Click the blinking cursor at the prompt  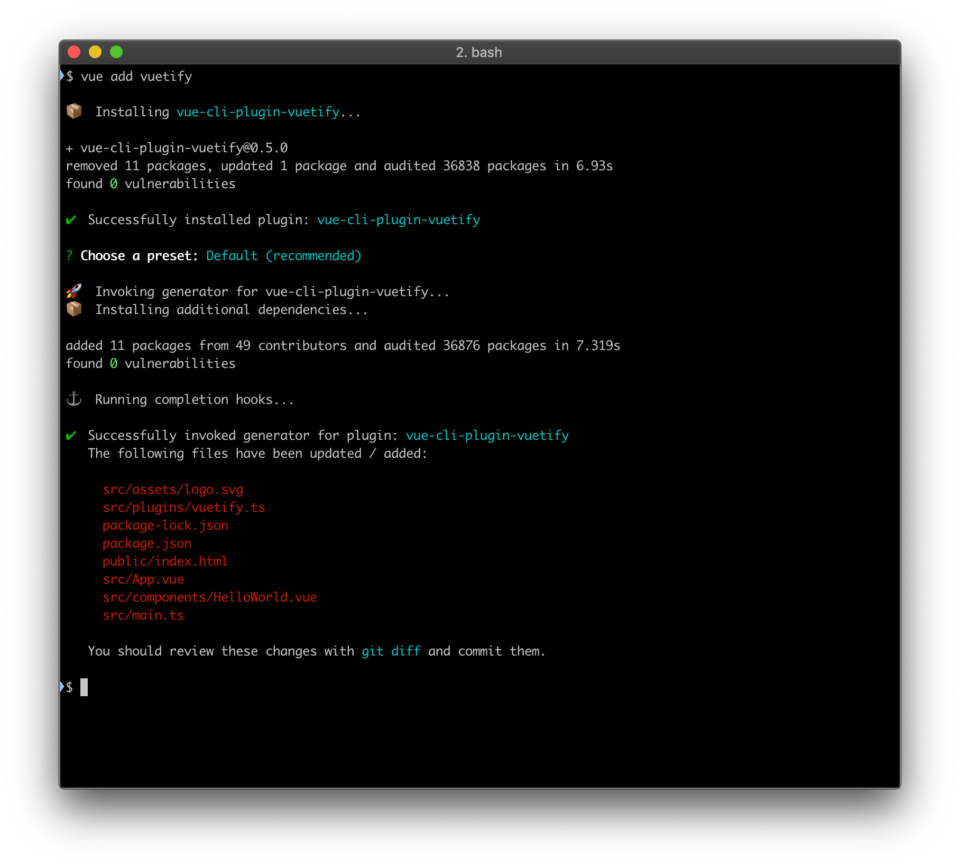pos(85,687)
